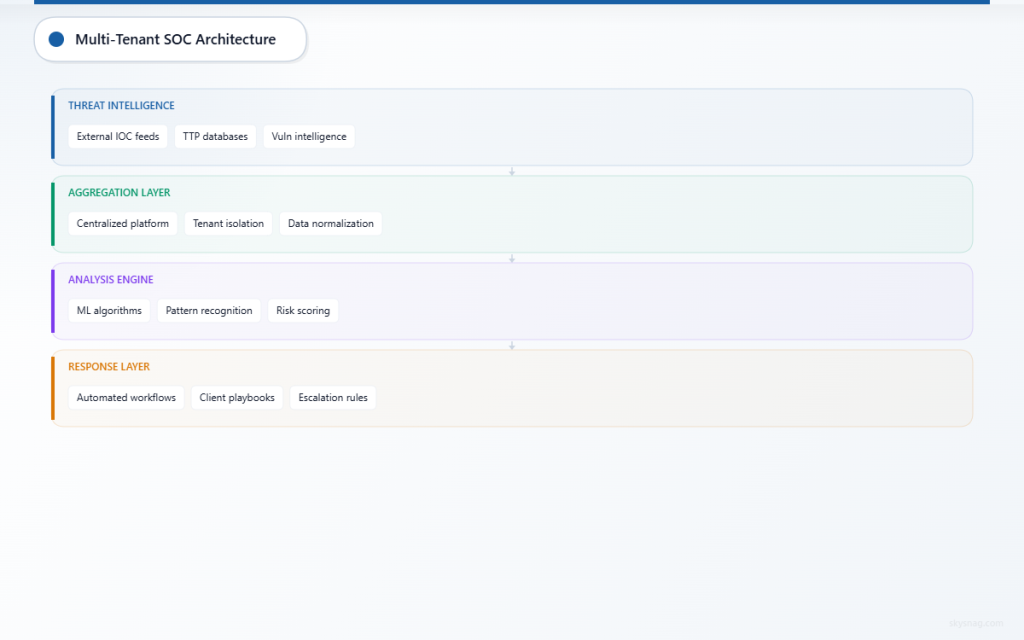Click the orange accent bar of Response Layer

click(54, 388)
